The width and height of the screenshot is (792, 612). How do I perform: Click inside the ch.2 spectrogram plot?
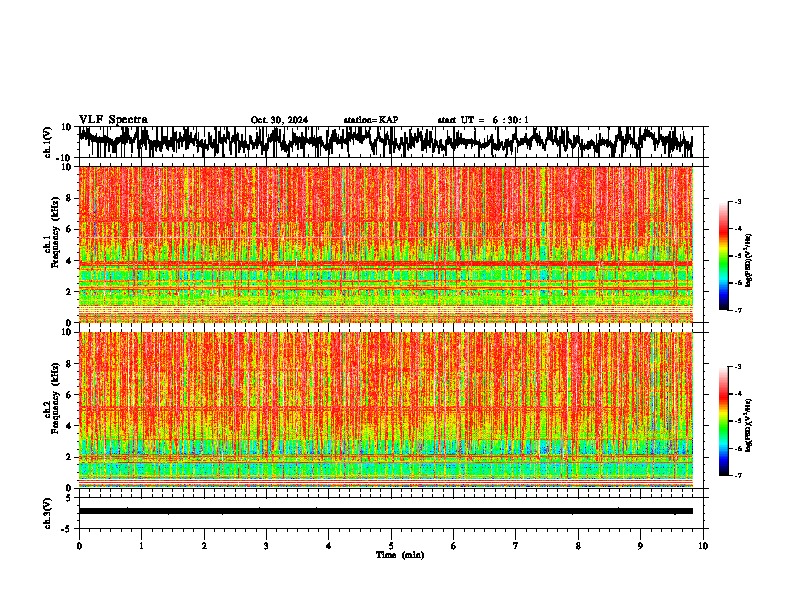click(386, 410)
